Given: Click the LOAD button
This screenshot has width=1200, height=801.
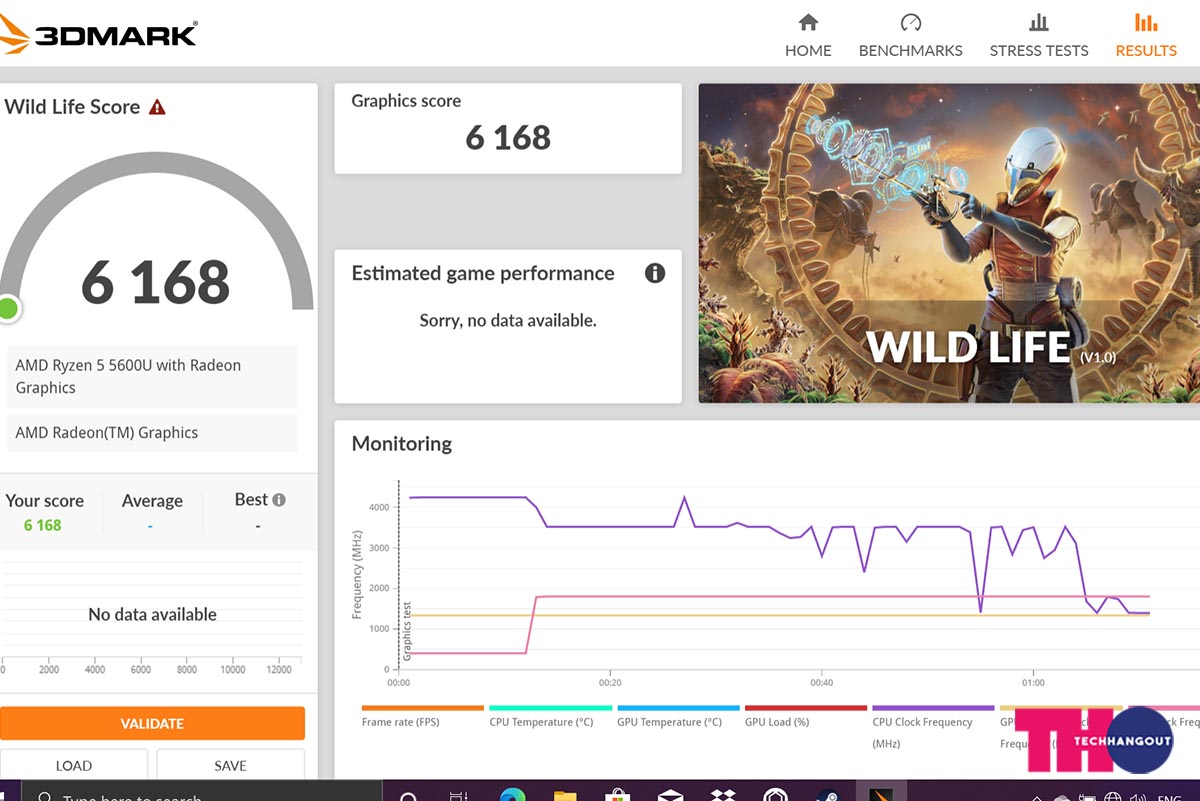Looking at the screenshot, I should [x=74, y=765].
